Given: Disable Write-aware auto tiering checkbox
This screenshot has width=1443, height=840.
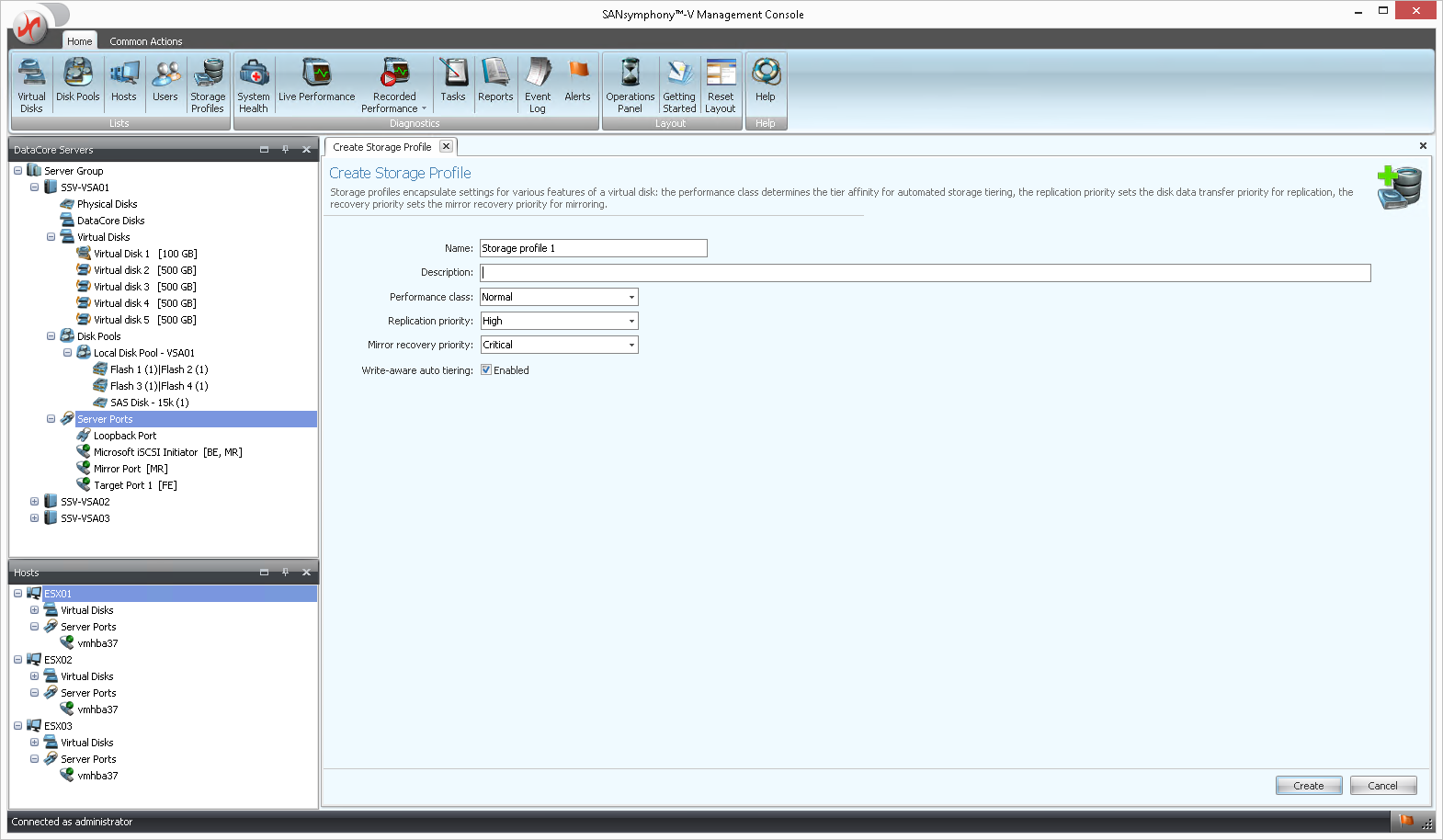Looking at the screenshot, I should tap(486, 370).
